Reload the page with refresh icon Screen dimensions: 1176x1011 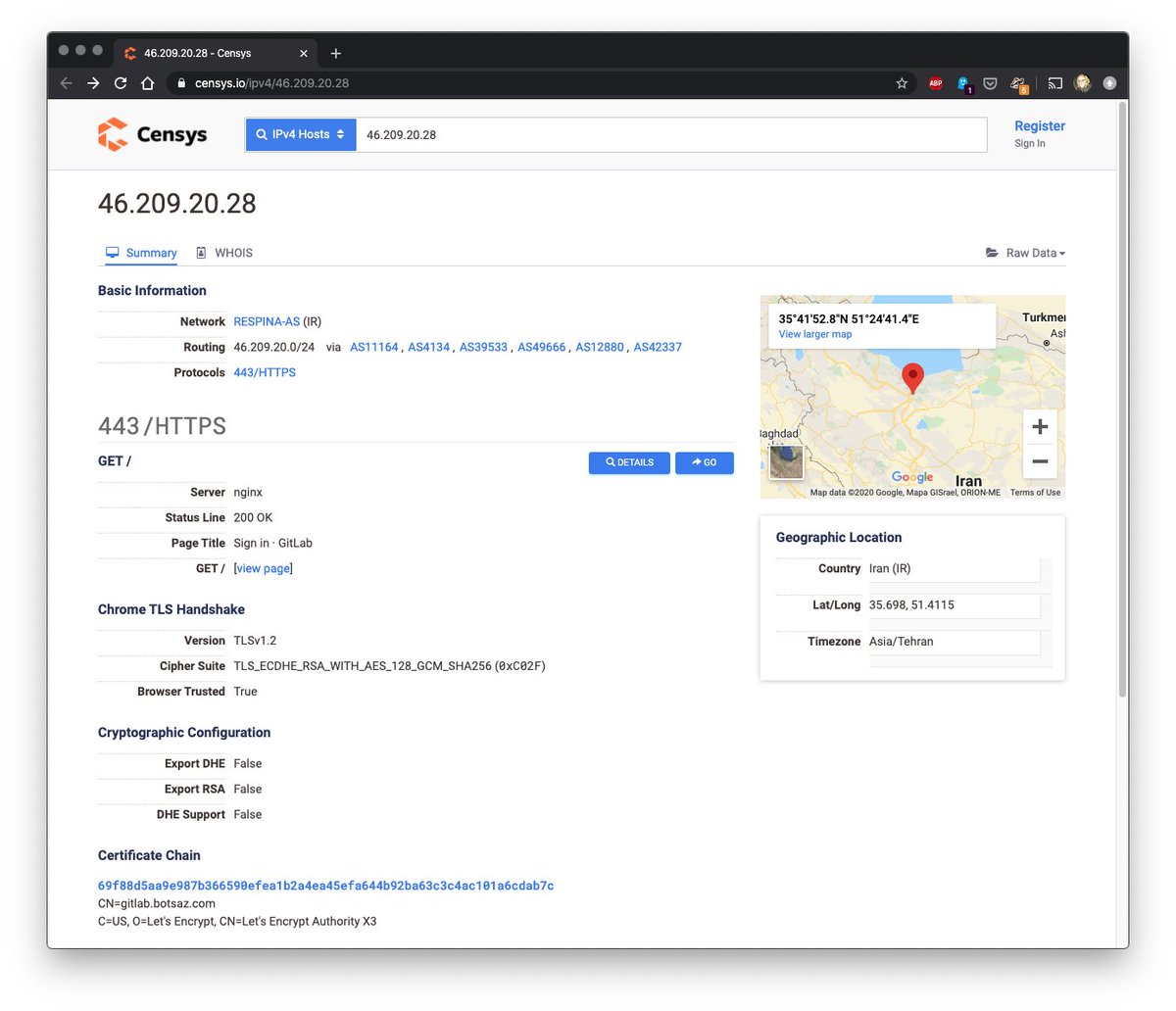(x=121, y=83)
